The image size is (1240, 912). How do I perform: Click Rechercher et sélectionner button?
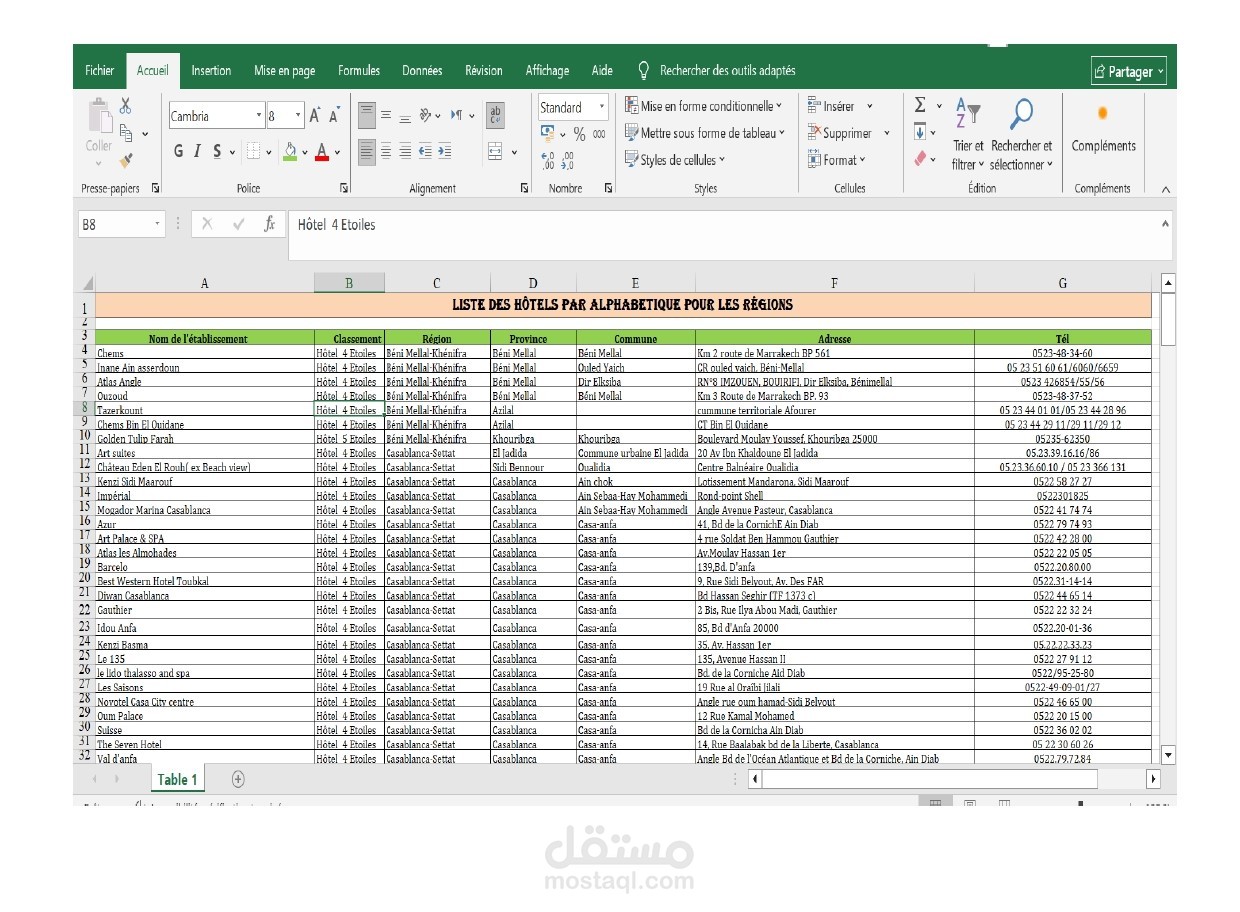coord(1021,135)
